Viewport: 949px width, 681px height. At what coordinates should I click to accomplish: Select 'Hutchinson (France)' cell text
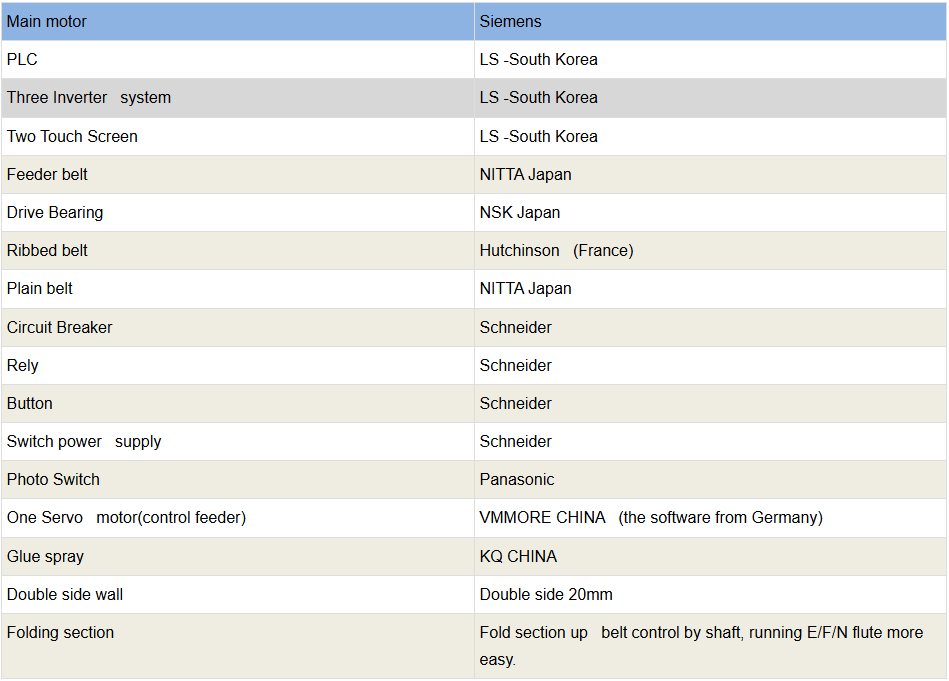556,250
